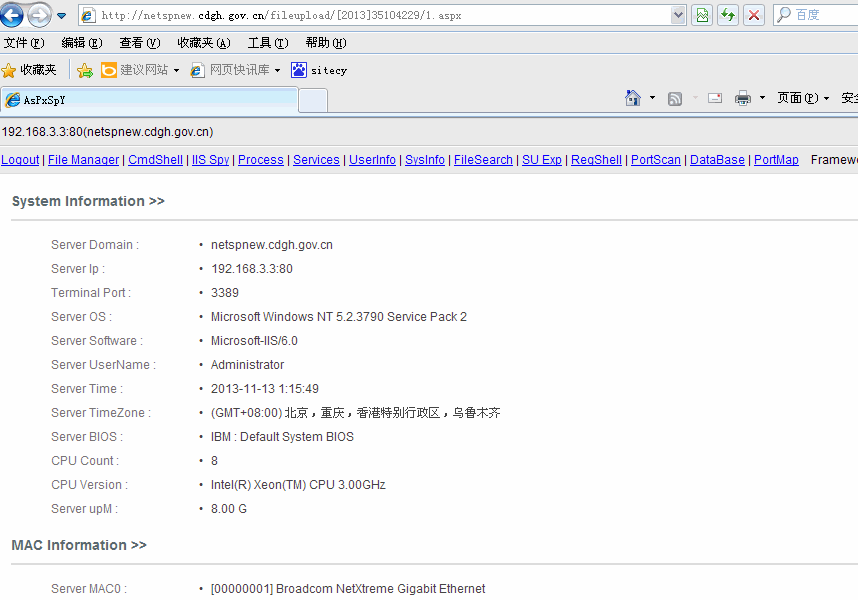Open the CmdShell link
This screenshot has height=600, width=858.
(155, 160)
